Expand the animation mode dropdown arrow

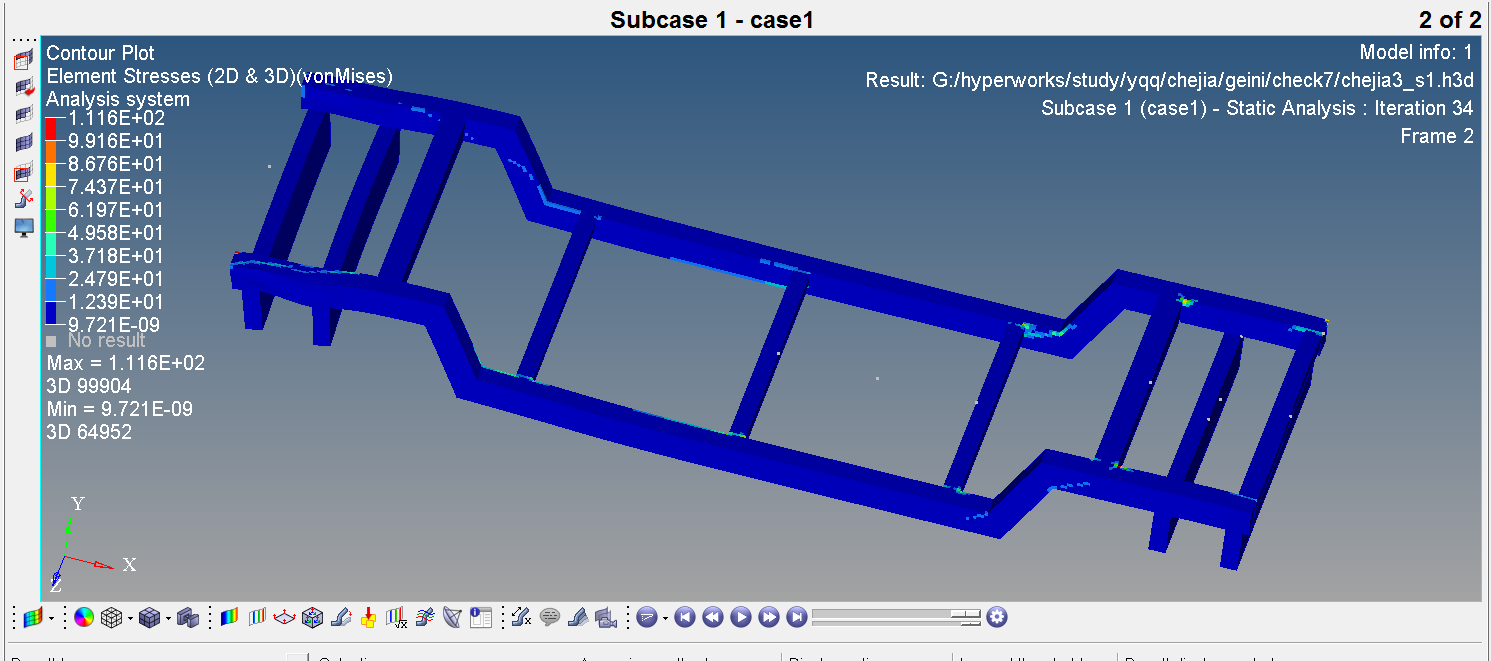click(x=664, y=618)
